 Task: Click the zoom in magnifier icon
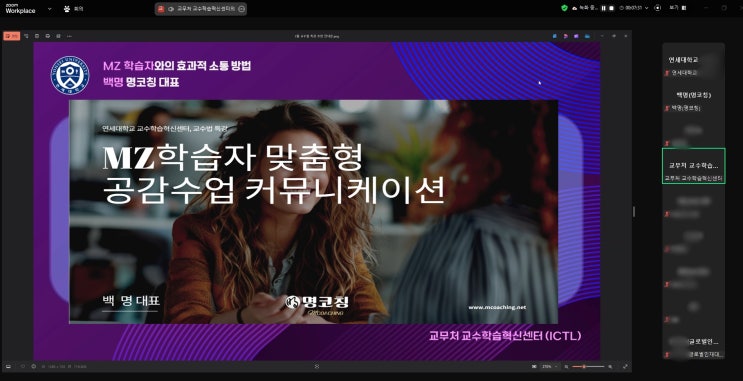[610, 366]
